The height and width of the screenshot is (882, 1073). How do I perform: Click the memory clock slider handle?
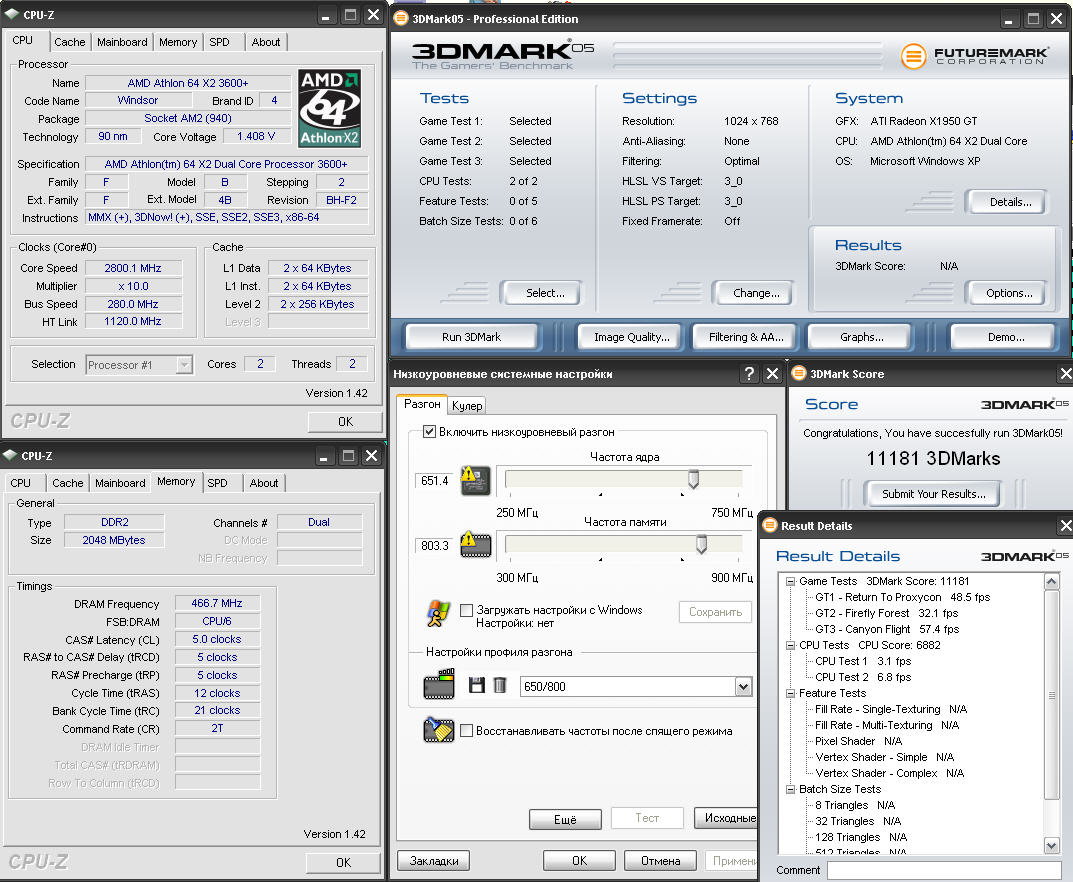(x=701, y=544)
